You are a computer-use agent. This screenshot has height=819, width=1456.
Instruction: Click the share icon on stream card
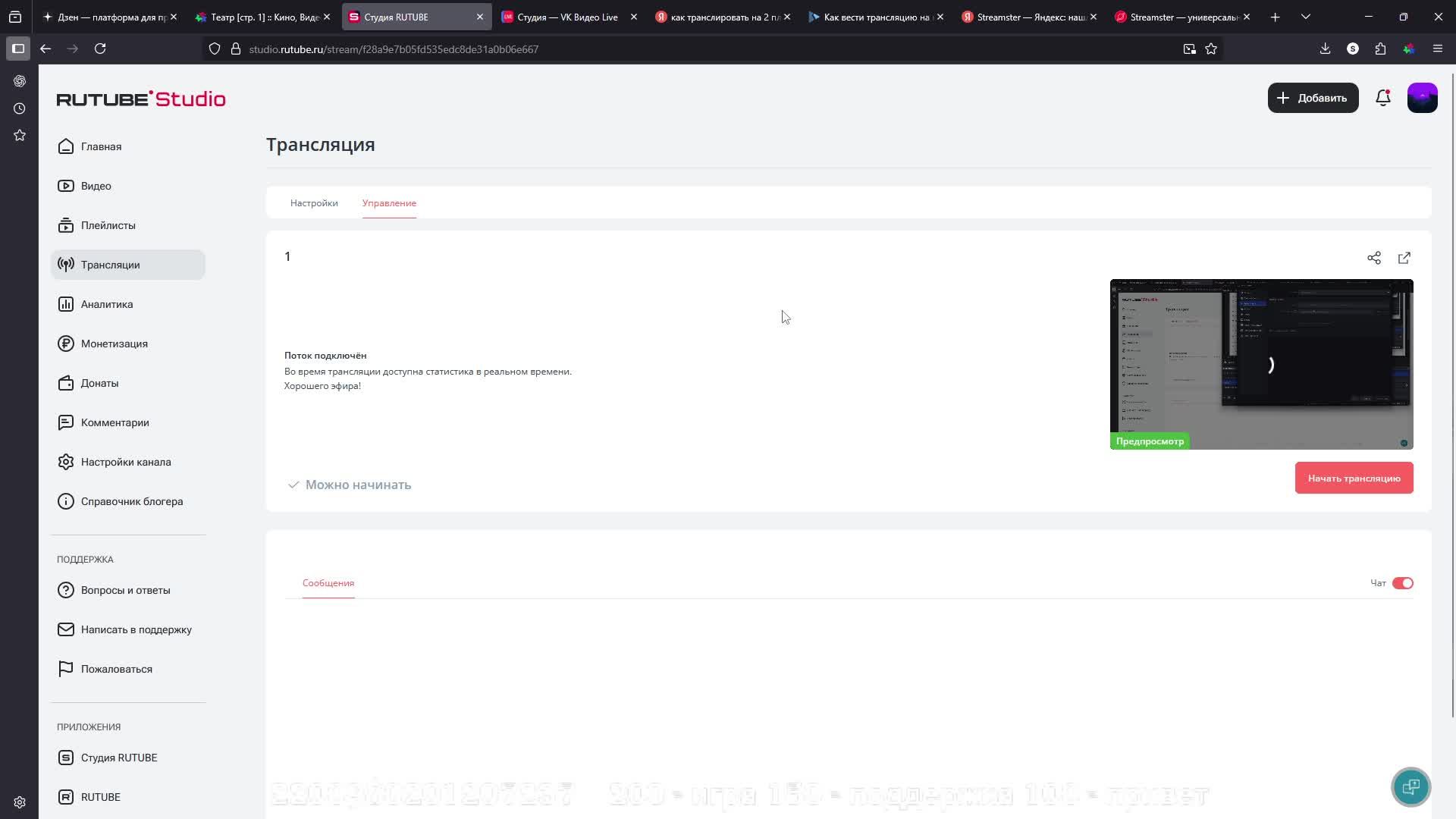tap(1373, 258)
